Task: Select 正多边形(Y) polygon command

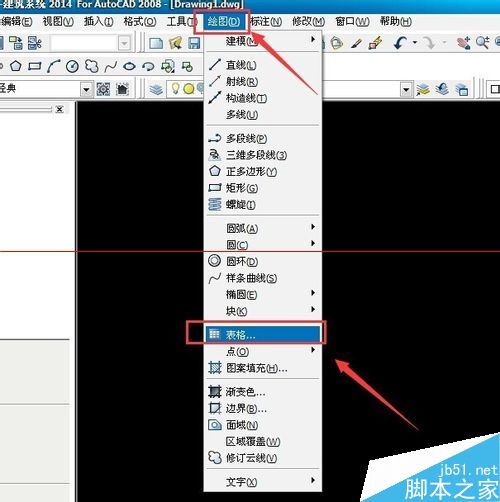Action: [x=263, y=172]
